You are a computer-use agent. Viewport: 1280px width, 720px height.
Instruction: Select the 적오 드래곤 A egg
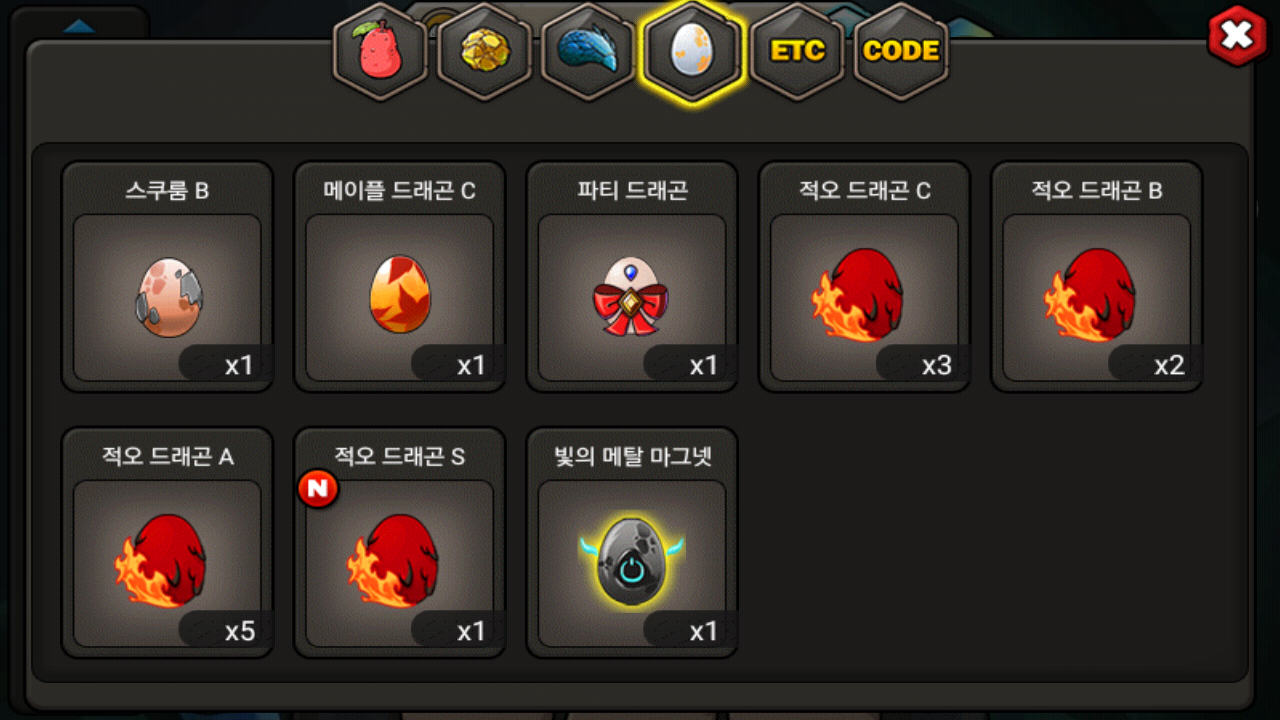pos(167,543)
